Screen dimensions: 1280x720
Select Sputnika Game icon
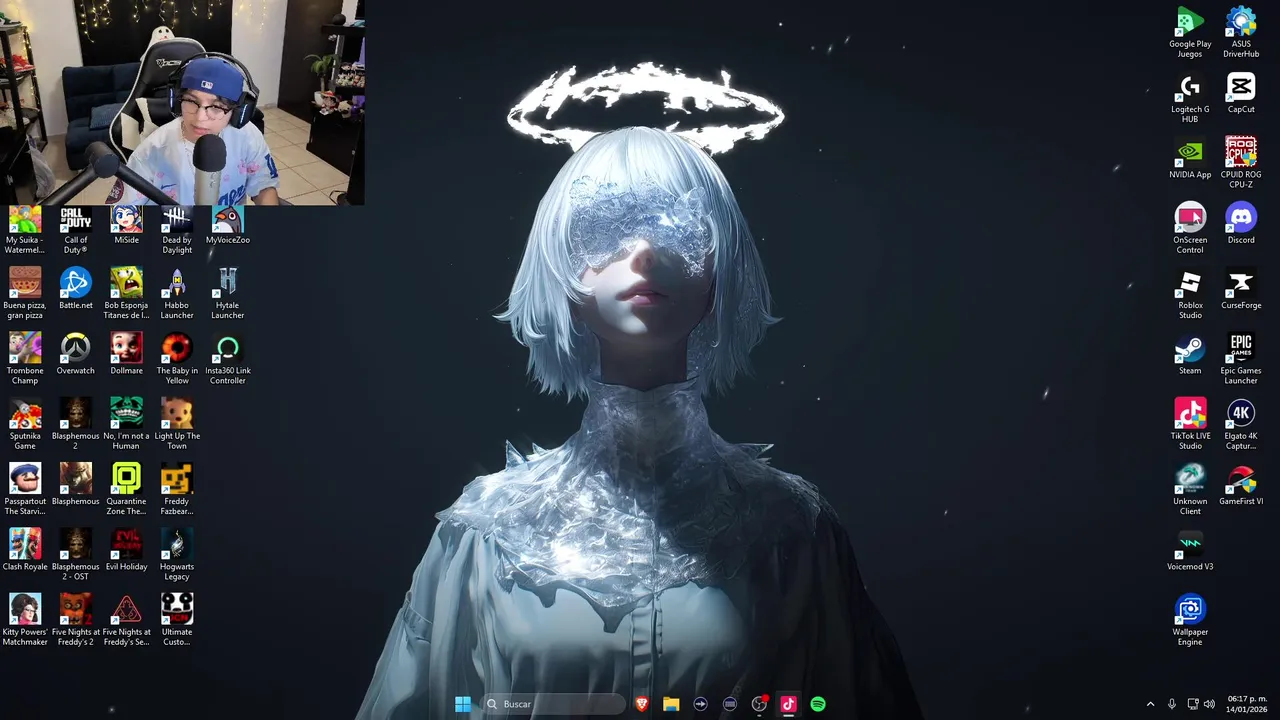(x=25, y=425)
